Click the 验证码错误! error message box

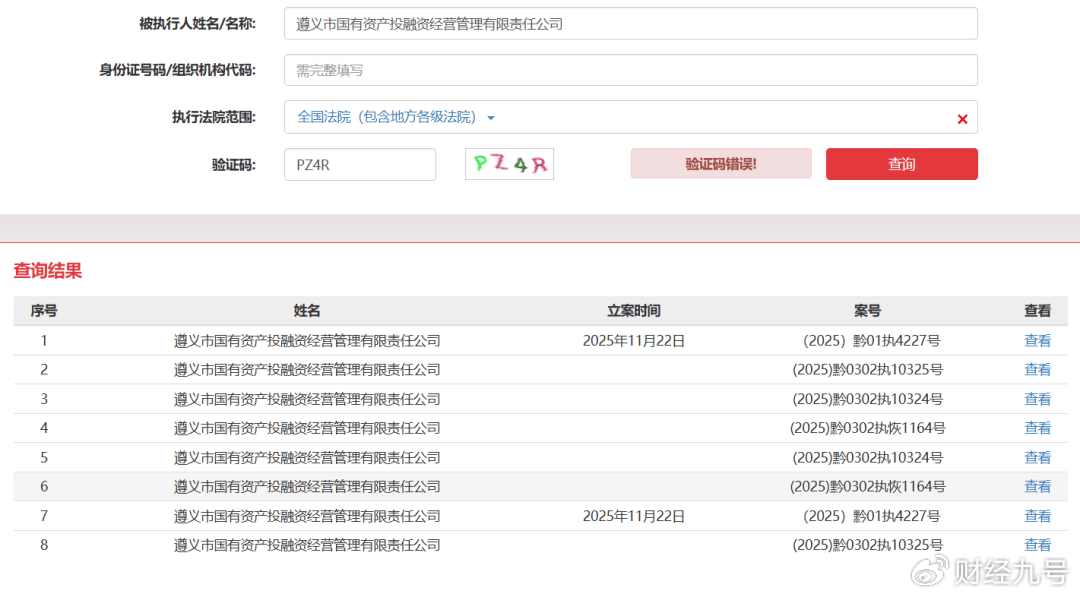pyautogui.click(x=720, y=164)
